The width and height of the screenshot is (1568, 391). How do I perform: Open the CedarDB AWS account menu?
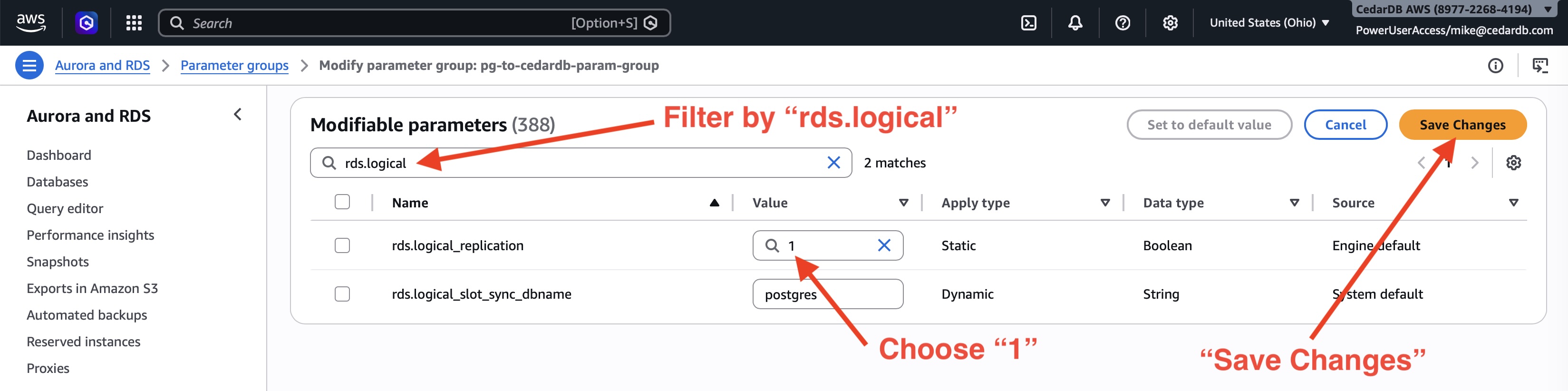click(x=1455, y=9)
